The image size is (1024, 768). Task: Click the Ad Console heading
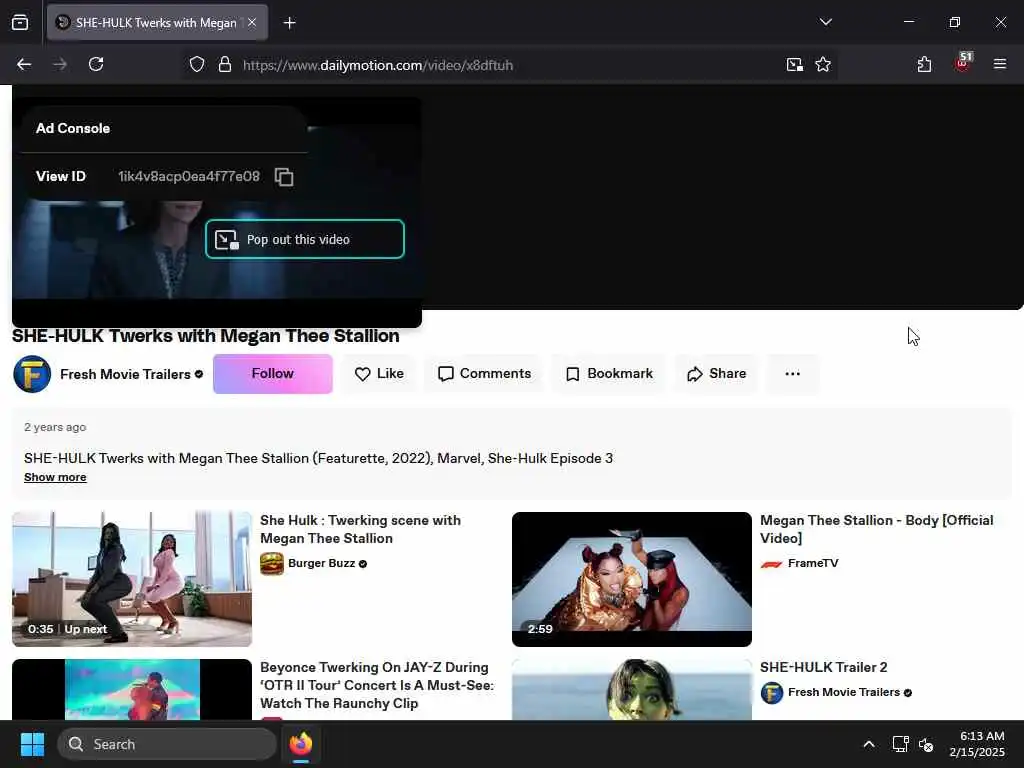pyautogui.click(x=73, y=128)
